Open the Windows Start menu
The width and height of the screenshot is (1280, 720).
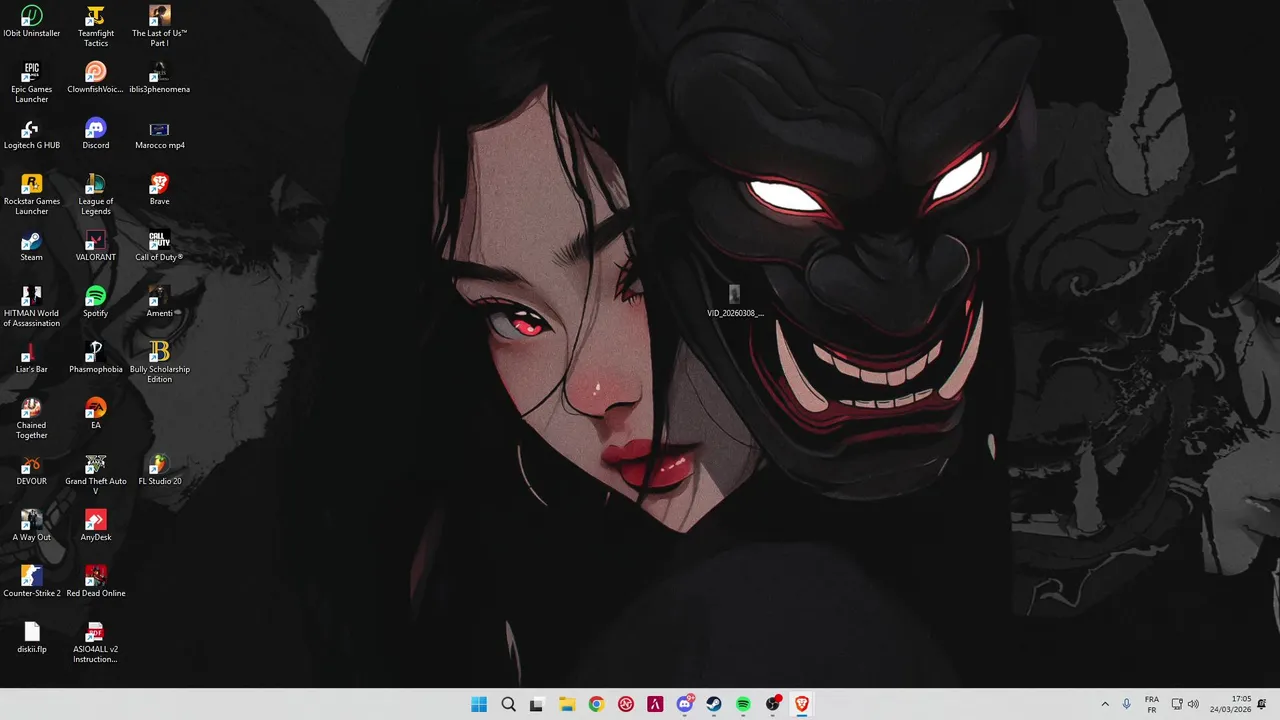479,704
